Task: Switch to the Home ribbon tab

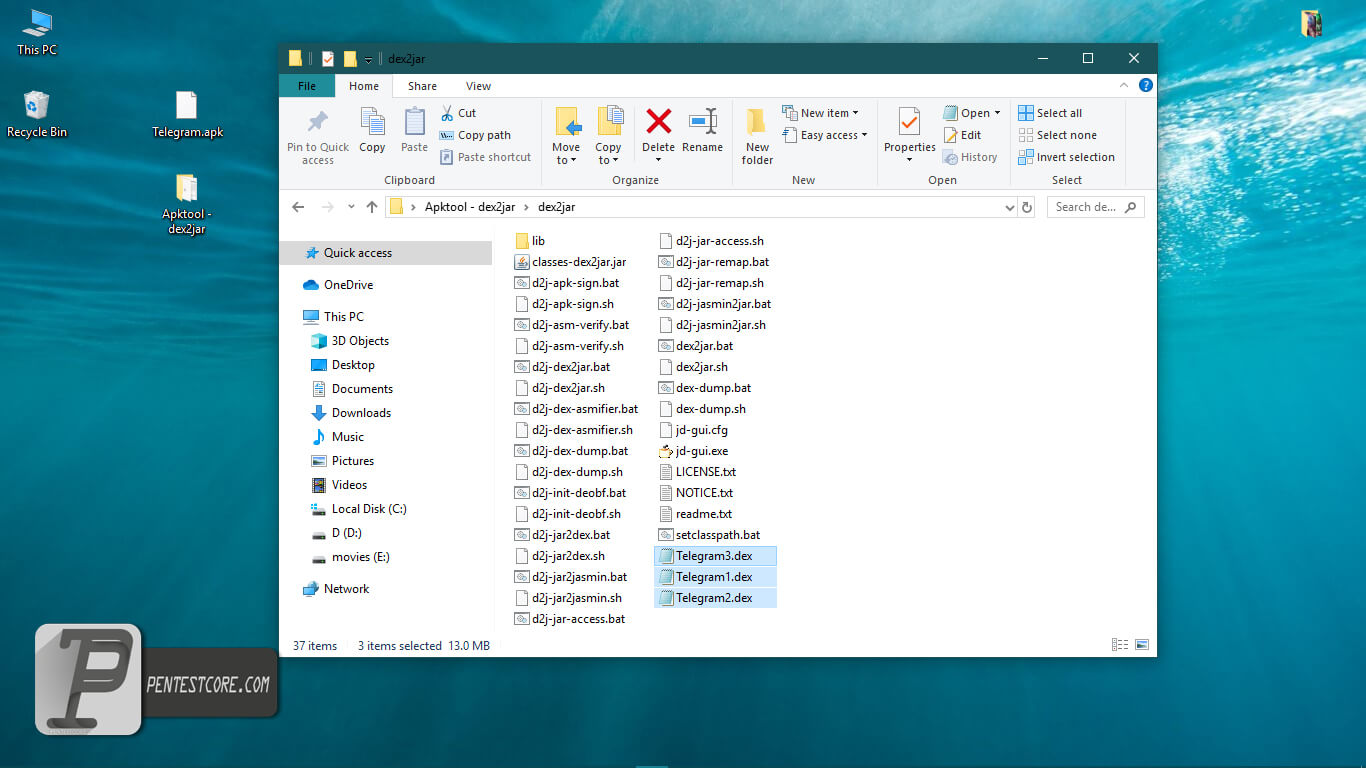Action: pyautogui.click(x=364, y=86)
